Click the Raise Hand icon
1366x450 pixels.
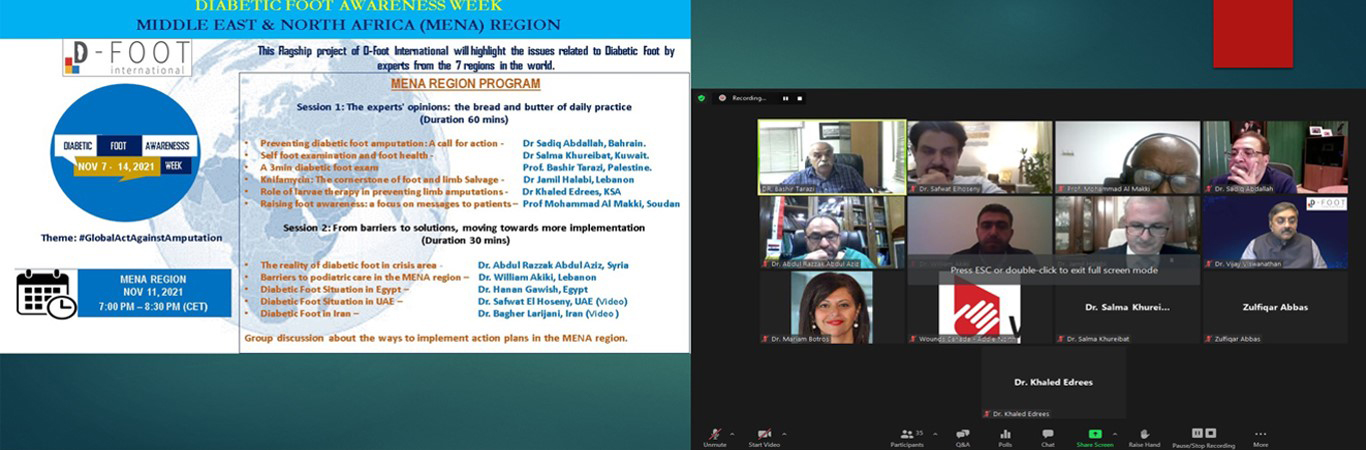(1144, 434)
